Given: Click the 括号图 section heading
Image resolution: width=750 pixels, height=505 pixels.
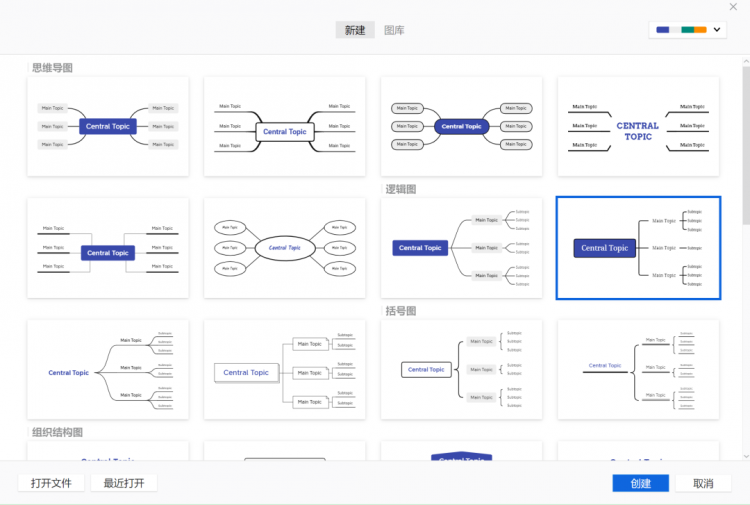Looking at the screenshot, I should tap(401, 311).
